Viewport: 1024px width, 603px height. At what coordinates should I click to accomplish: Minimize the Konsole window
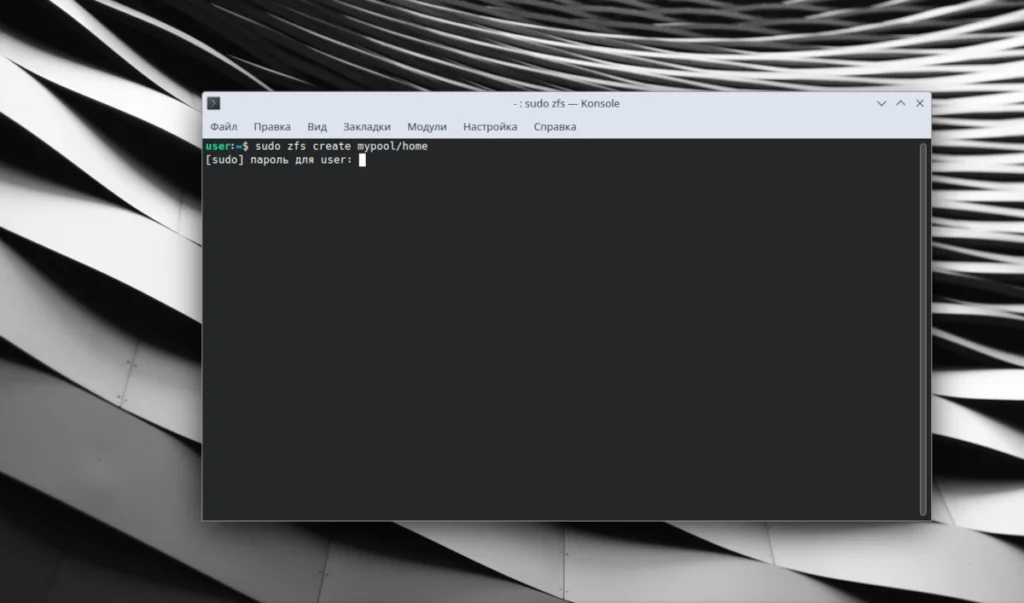[881, 103]
